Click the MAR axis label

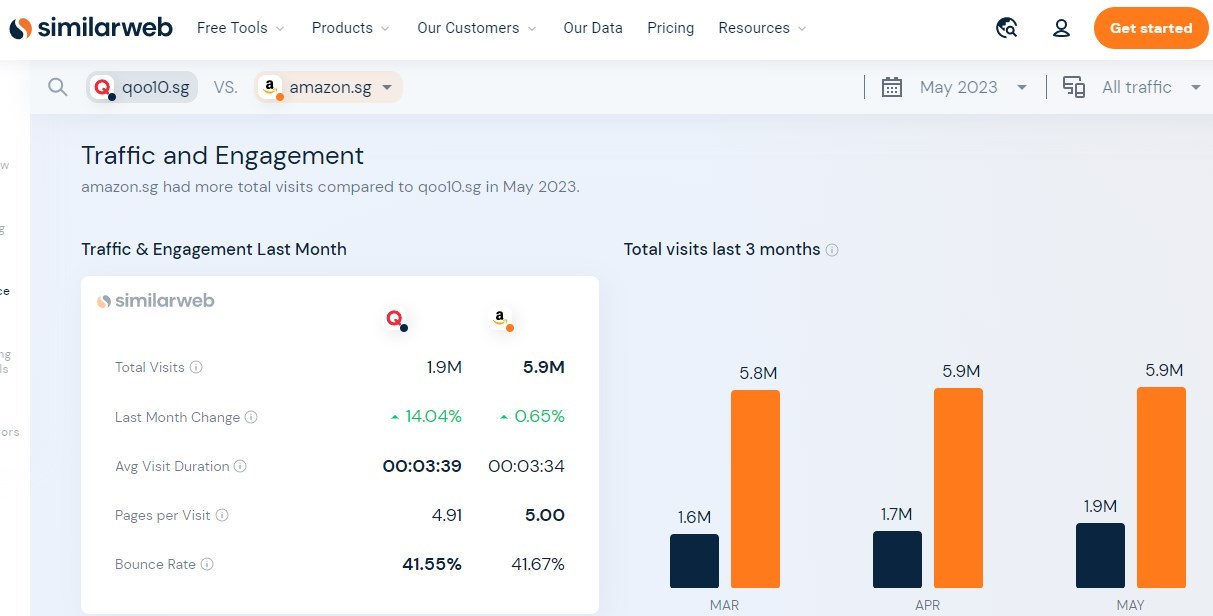click(x=724, y=606)
